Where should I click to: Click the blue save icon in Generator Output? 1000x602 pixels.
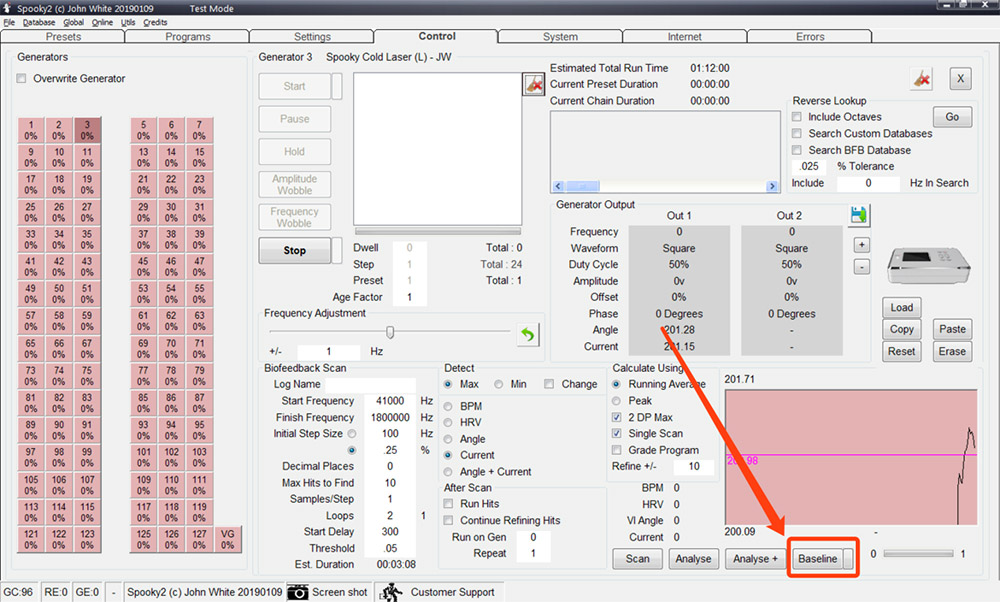858,215
